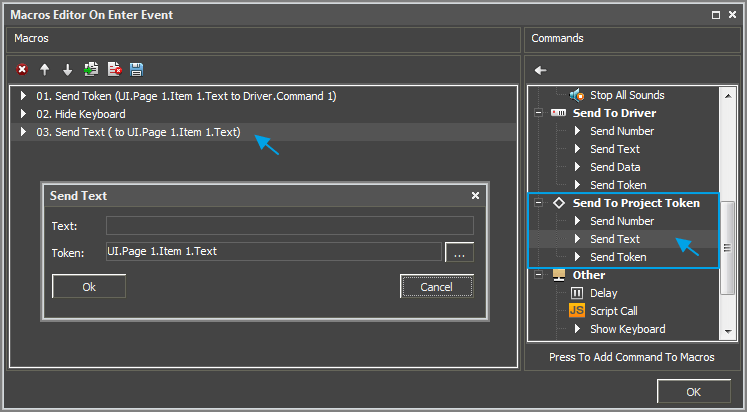747x412 pixels.
Task: Select Send Text under Send To Project Token
Action: (615, 239)
